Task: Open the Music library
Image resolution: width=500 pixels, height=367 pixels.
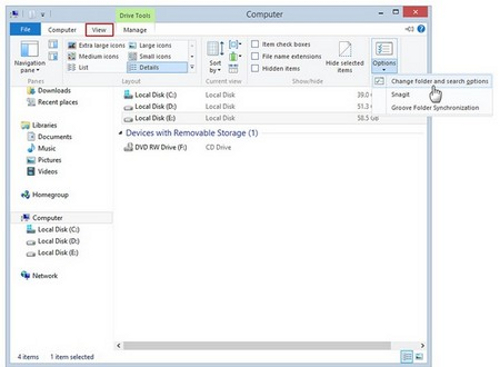Action: 41,148
